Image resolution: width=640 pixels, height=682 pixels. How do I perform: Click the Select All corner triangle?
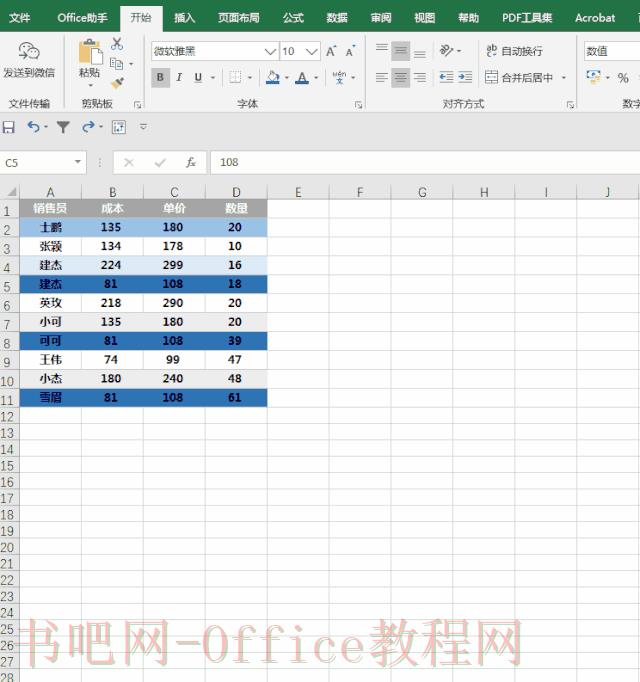coord(12,192)
